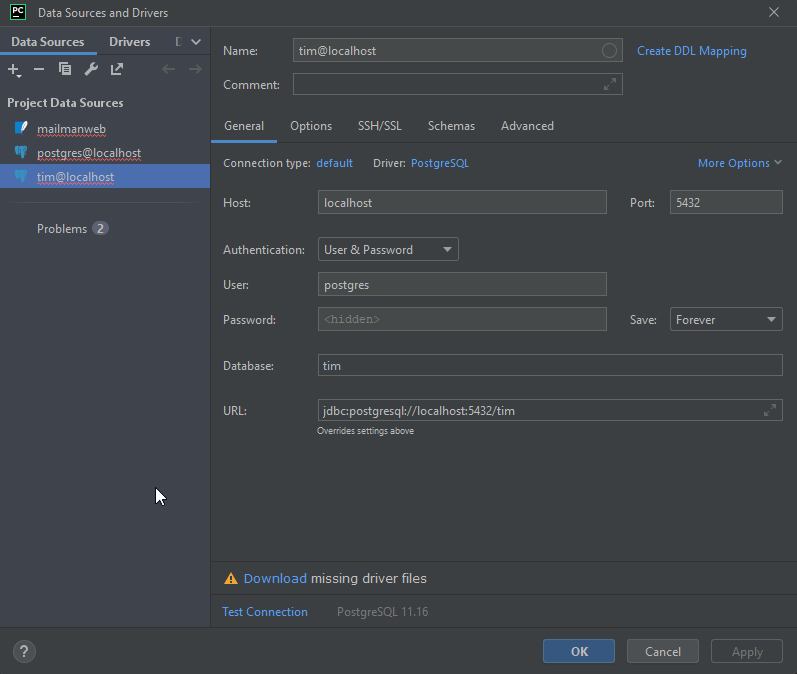
Task: Open the Save password dropdown
Action: (726, 319)
